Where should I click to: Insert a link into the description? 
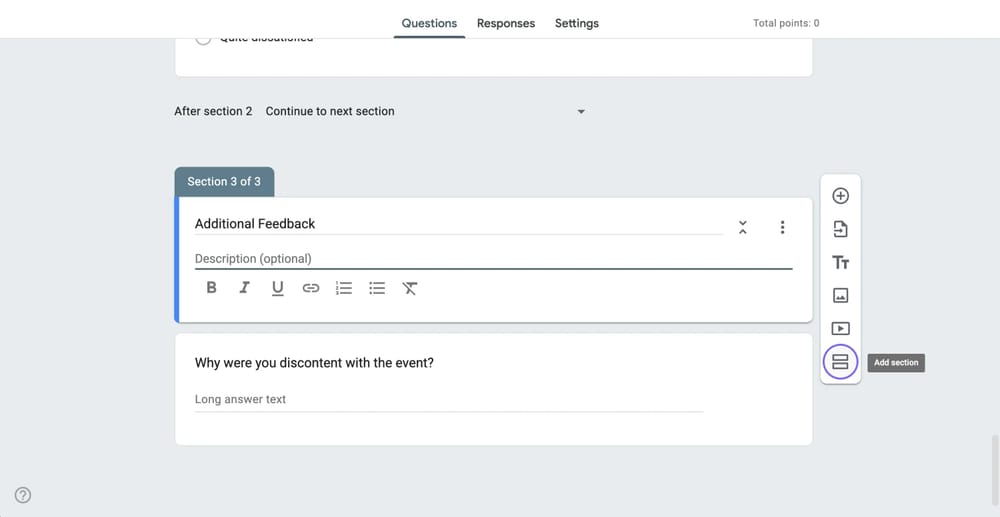(311, 288)
